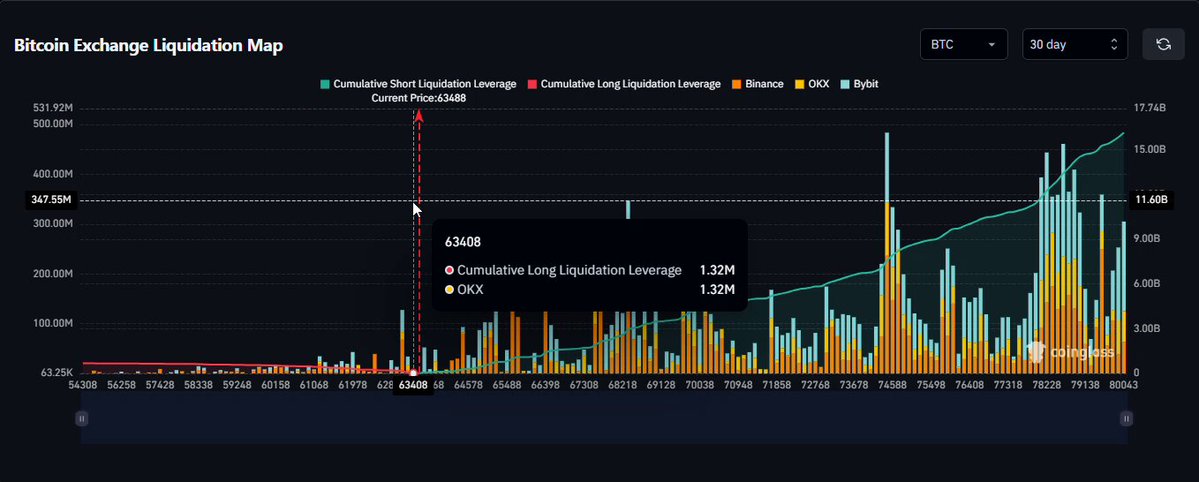The image size is (1199, 482).
Task: Open the 30 day range selector
Action: [x=1074, y=44]
